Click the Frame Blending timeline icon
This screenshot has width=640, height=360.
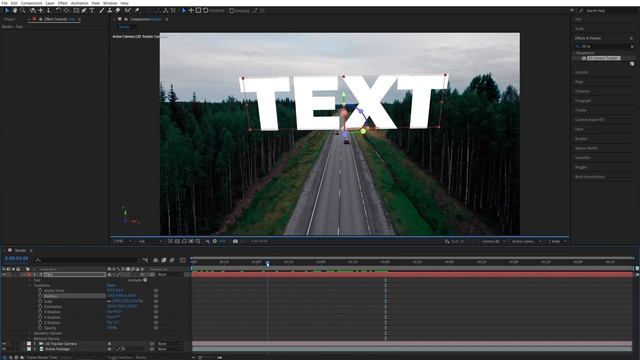point(164,260)
